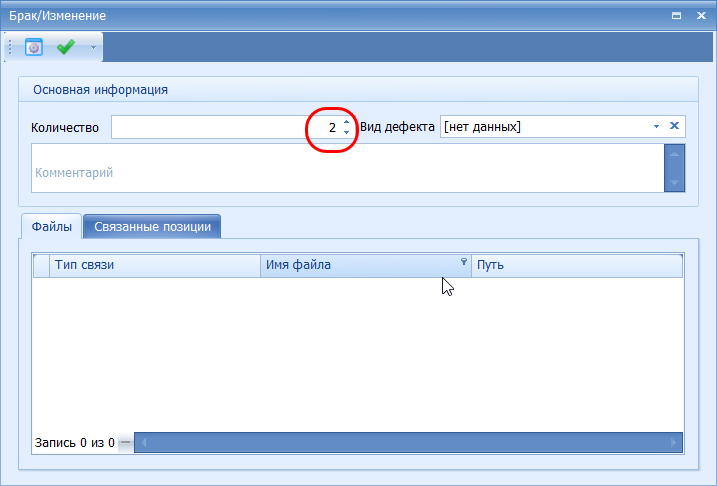The image size is (717, 486).
Task: Increase Количество with the up spinner arrow
Action: [x=346, y=122]
